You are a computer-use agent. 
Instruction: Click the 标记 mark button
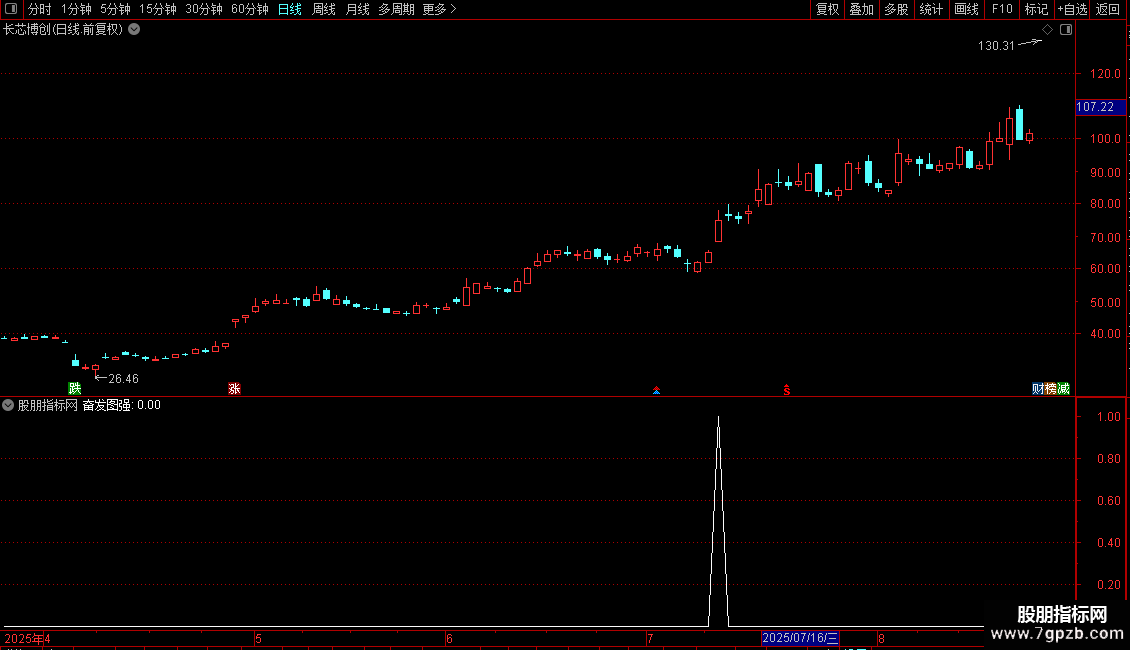pyautogui.click(x=1036, y=9)
